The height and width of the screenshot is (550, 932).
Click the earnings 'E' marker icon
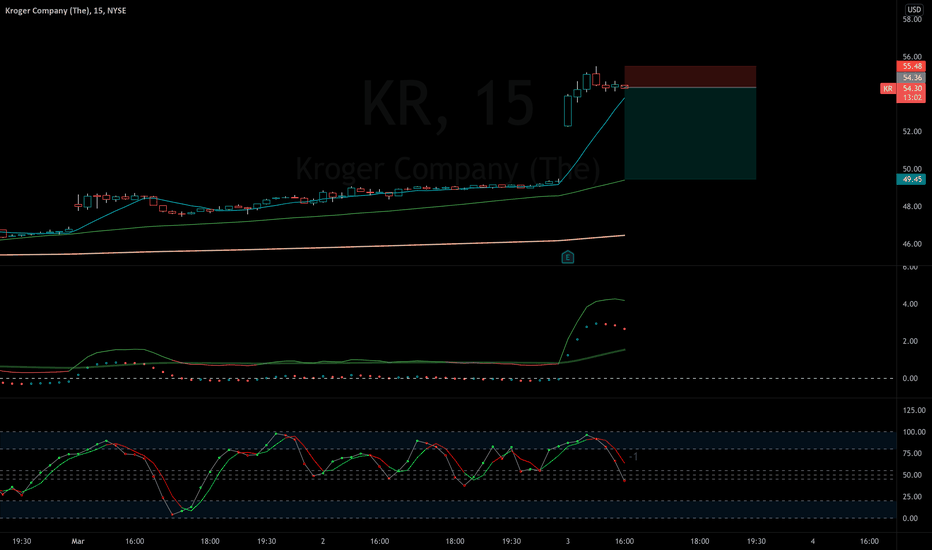[x=568, y=257]
